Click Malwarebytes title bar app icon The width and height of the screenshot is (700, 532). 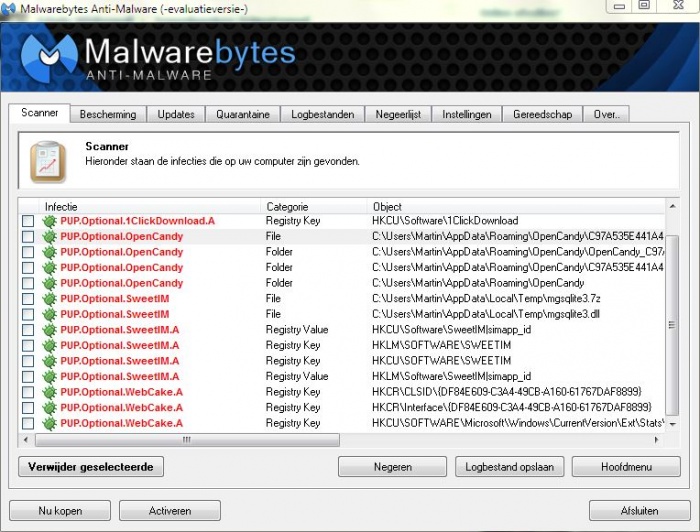9,8
